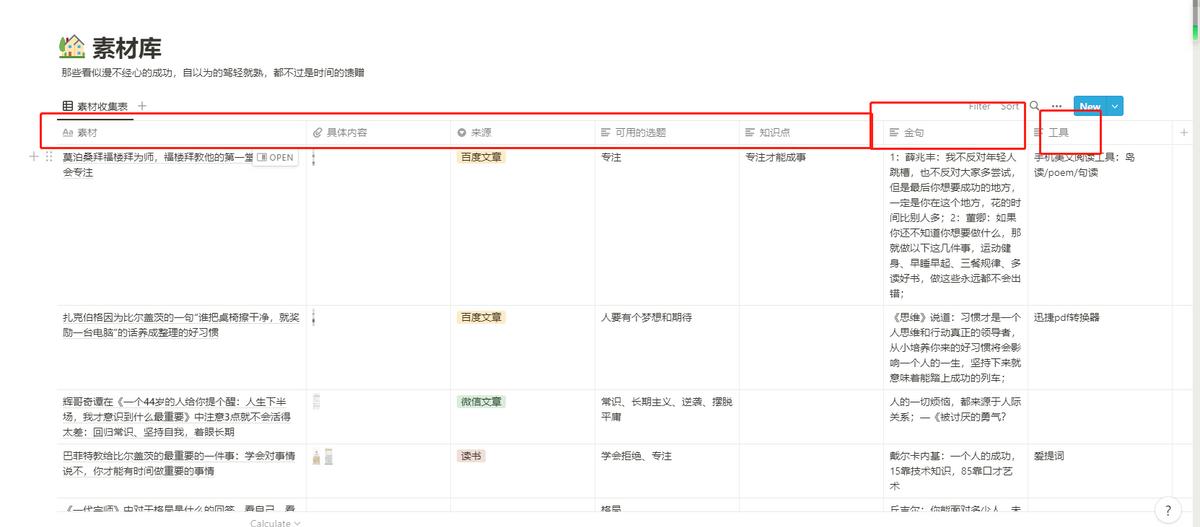Switch to the 素材收集表 table view tab
Viewport: 1200px width, 527px height.
tap(96, 106)
